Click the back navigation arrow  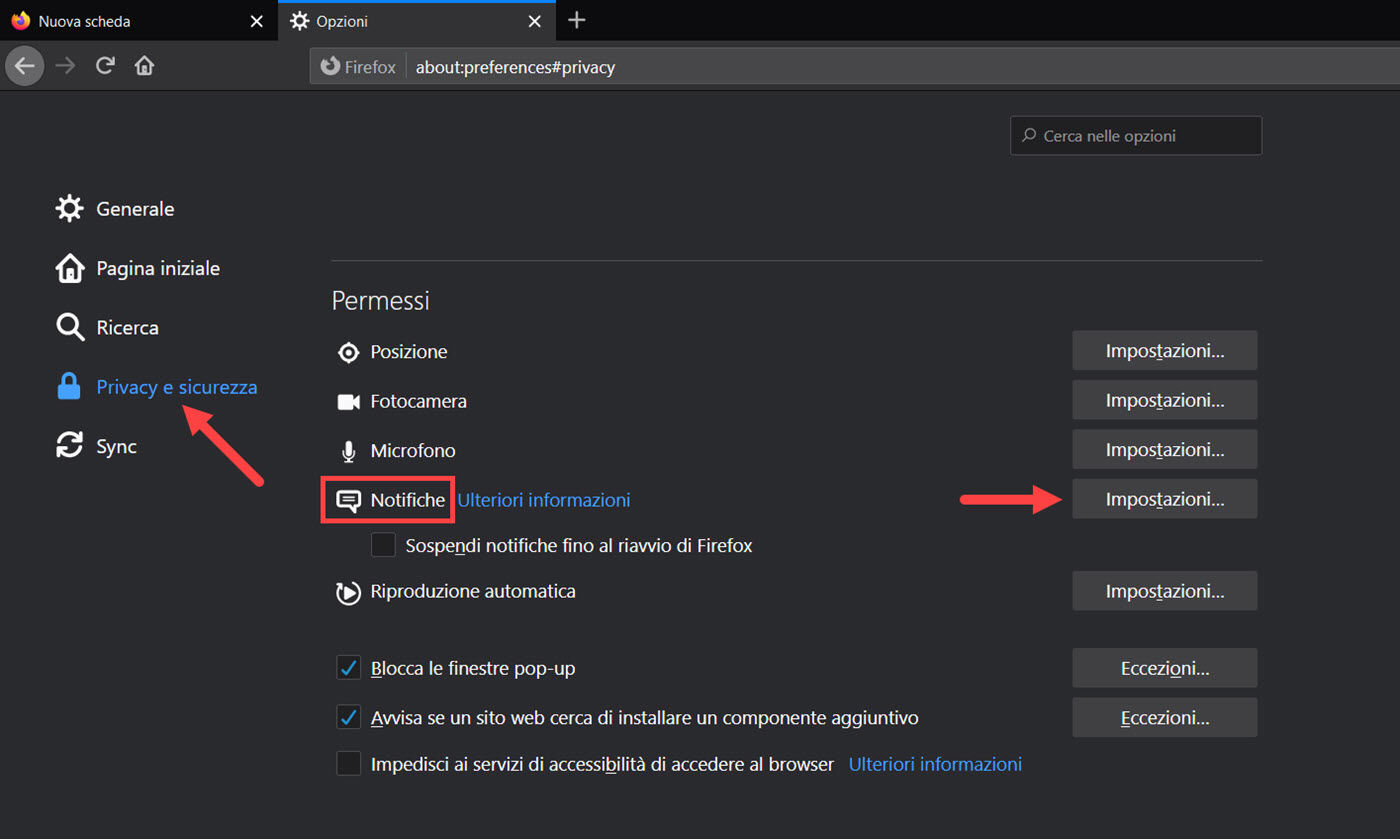pos(25,67)
